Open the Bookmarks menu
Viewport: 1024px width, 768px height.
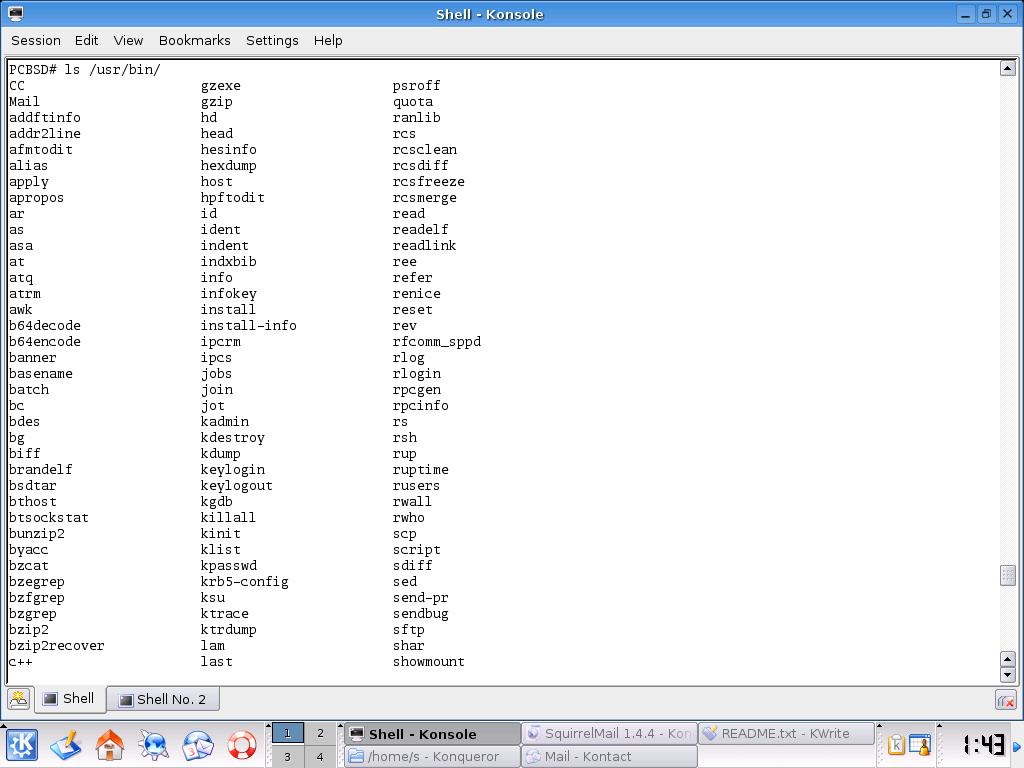195,40
